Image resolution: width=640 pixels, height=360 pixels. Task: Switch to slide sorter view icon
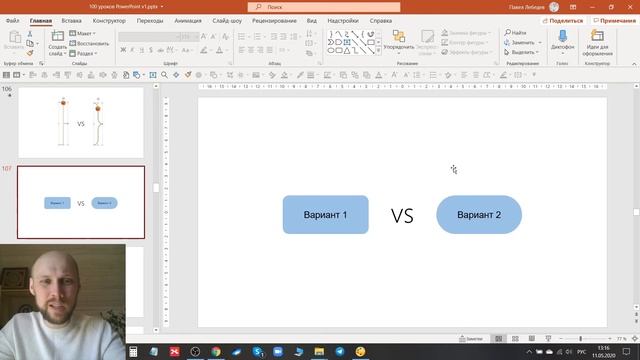pyautogui.click(x=515, y=339)
